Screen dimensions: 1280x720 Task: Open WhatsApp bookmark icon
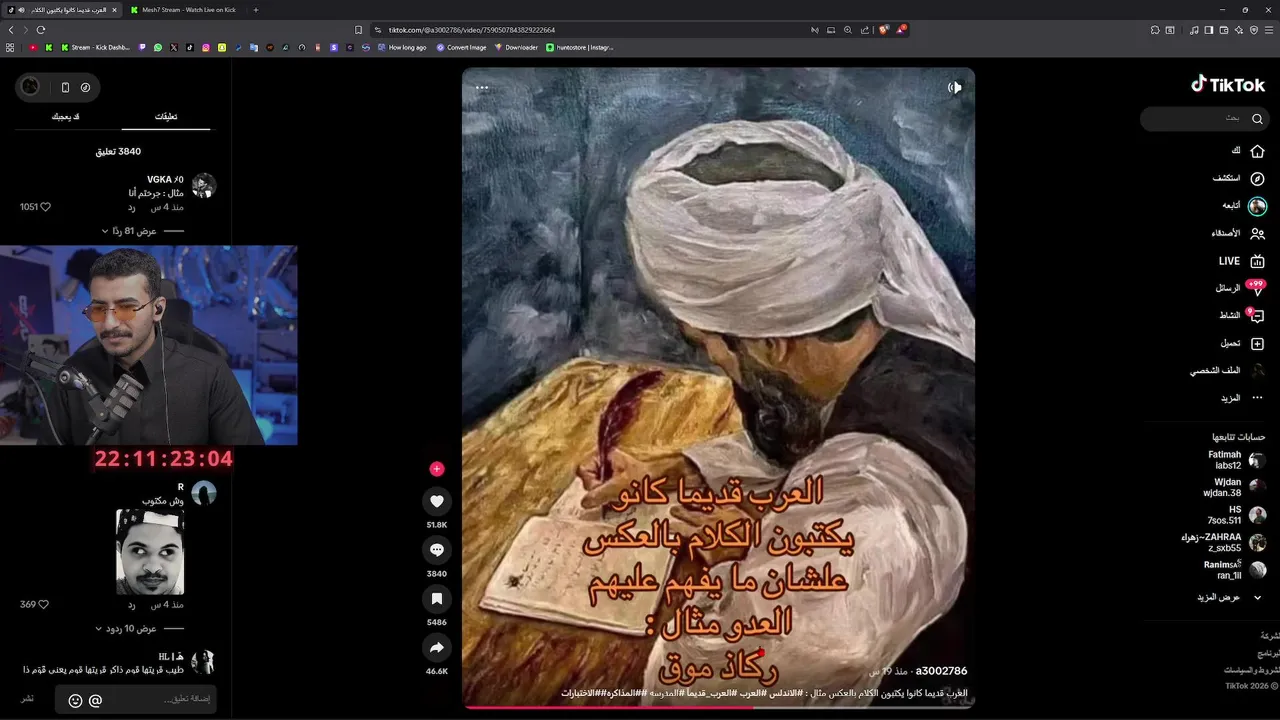click(x=157, y=47)
